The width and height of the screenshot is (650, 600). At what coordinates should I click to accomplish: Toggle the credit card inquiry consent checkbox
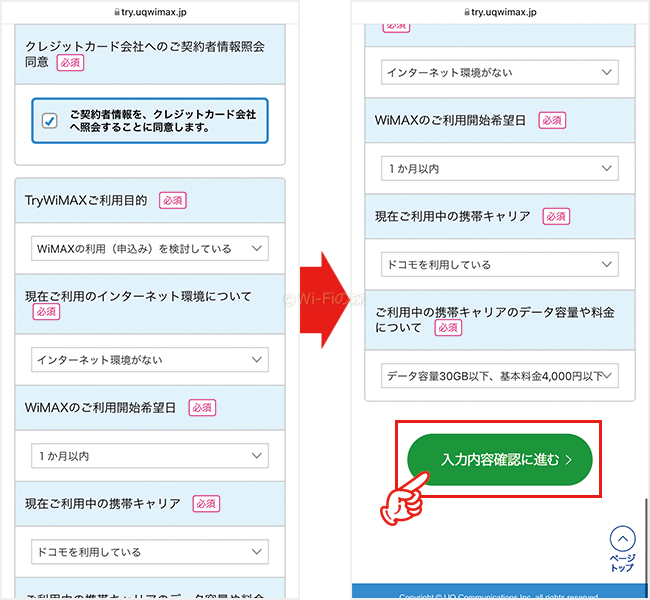[x=50, y=121]
